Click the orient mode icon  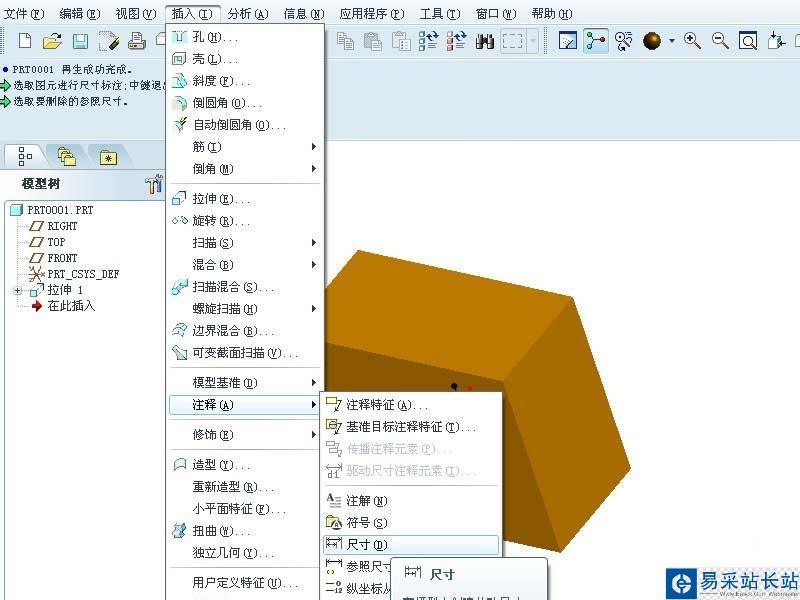pyautogui.click(x=623, y=41)
